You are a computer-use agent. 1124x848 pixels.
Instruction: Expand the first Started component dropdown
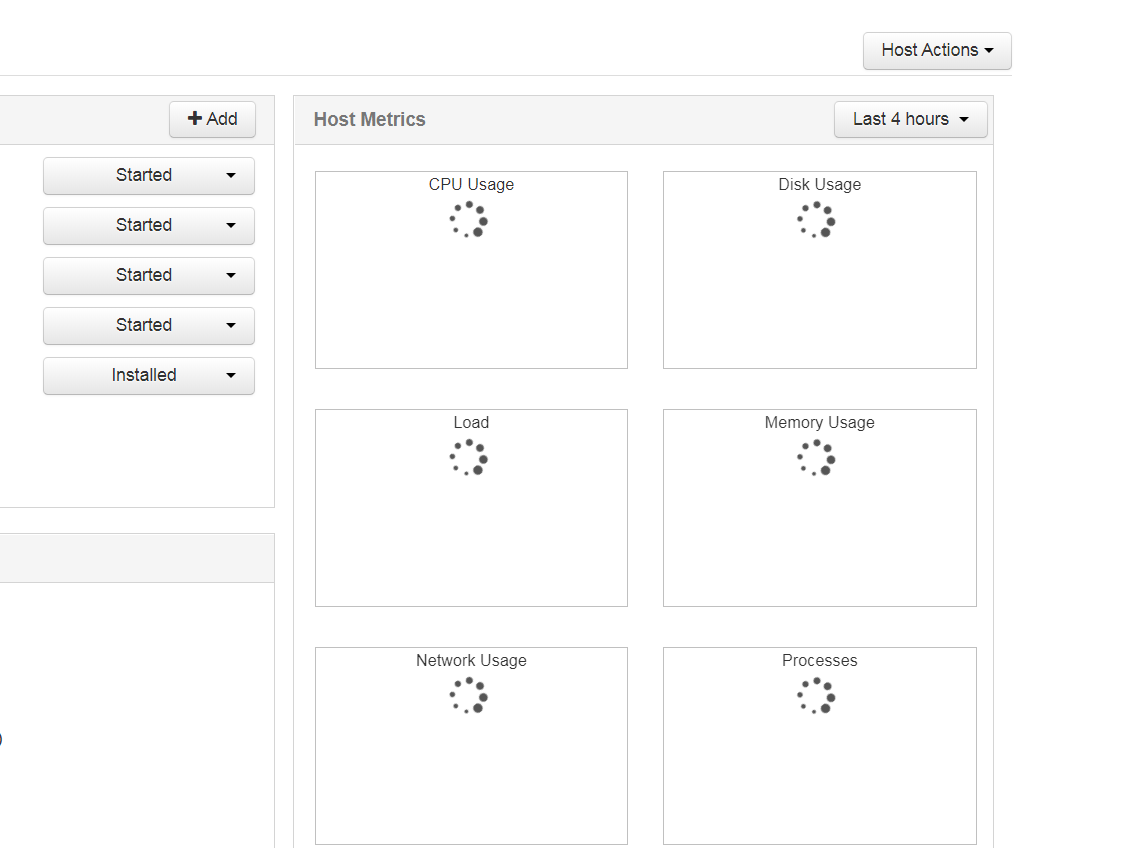click(x=148, y=175)
